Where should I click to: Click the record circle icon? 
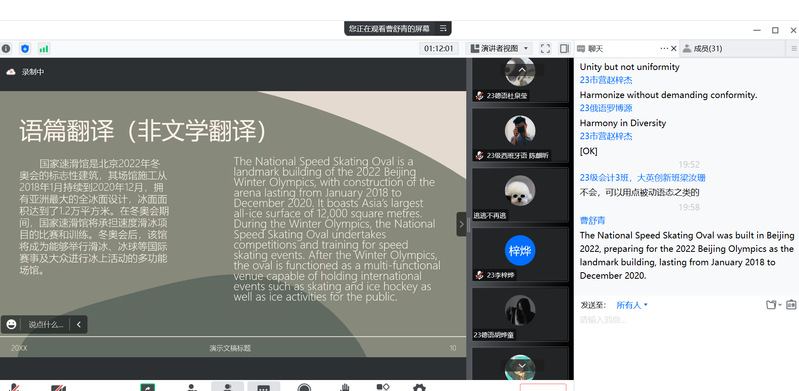coord(304,388)
